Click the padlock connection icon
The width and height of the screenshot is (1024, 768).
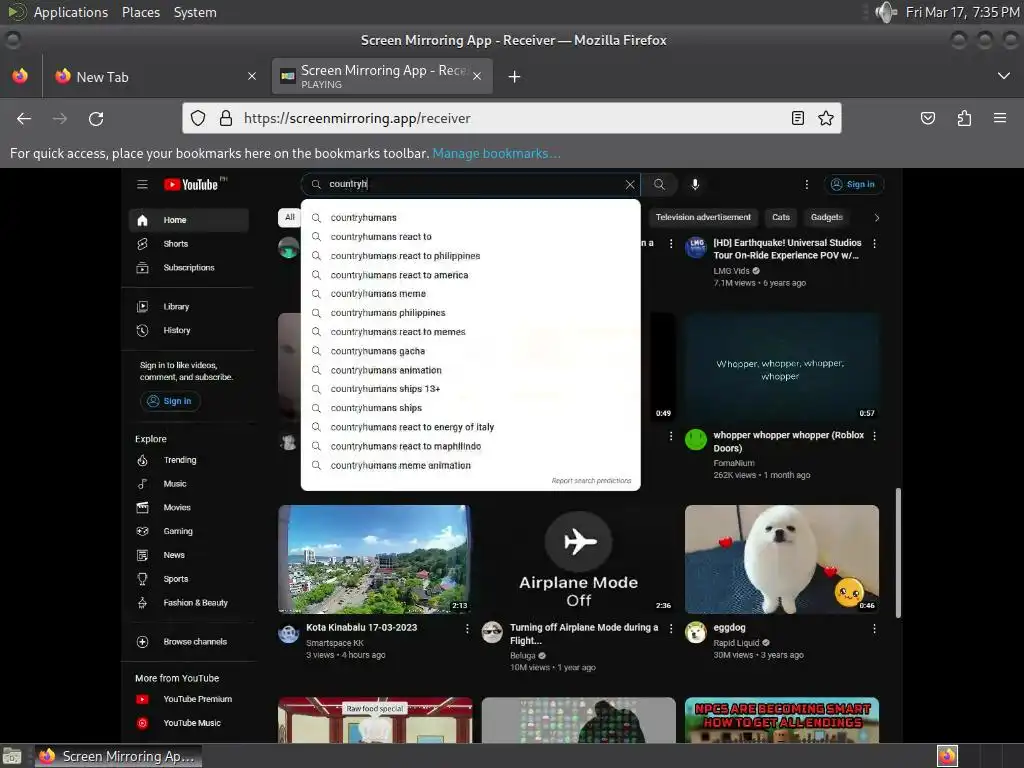tap(226, 118)
